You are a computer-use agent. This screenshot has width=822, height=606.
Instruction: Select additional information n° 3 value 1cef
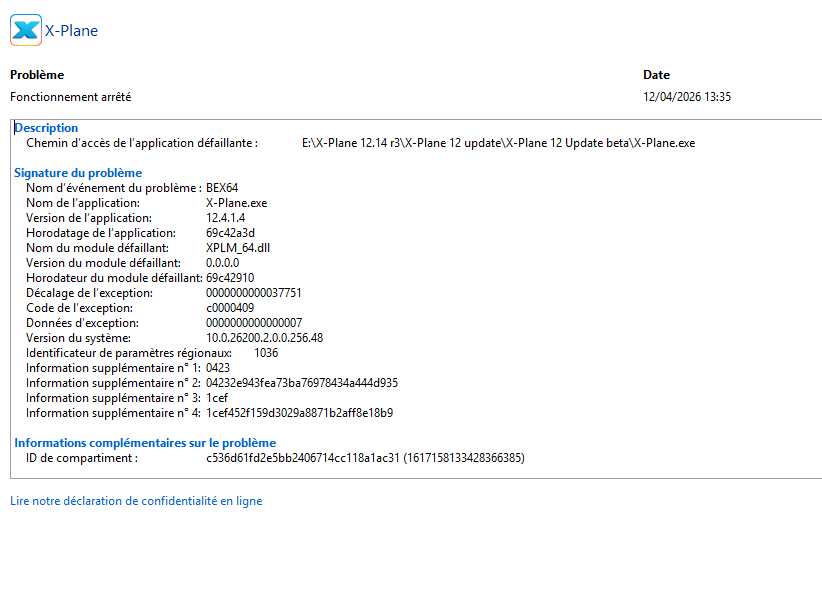[217, 398]
